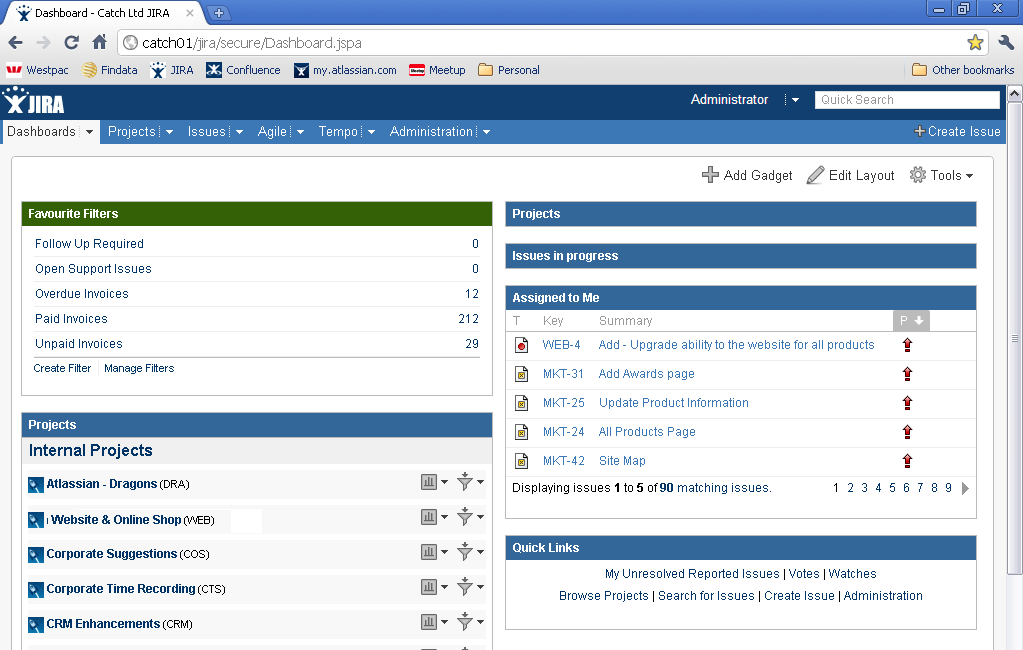Bookmark this page with the star icon
Image resolution: width=1023 pixels, height=650 pixels.
click(975, 42)
